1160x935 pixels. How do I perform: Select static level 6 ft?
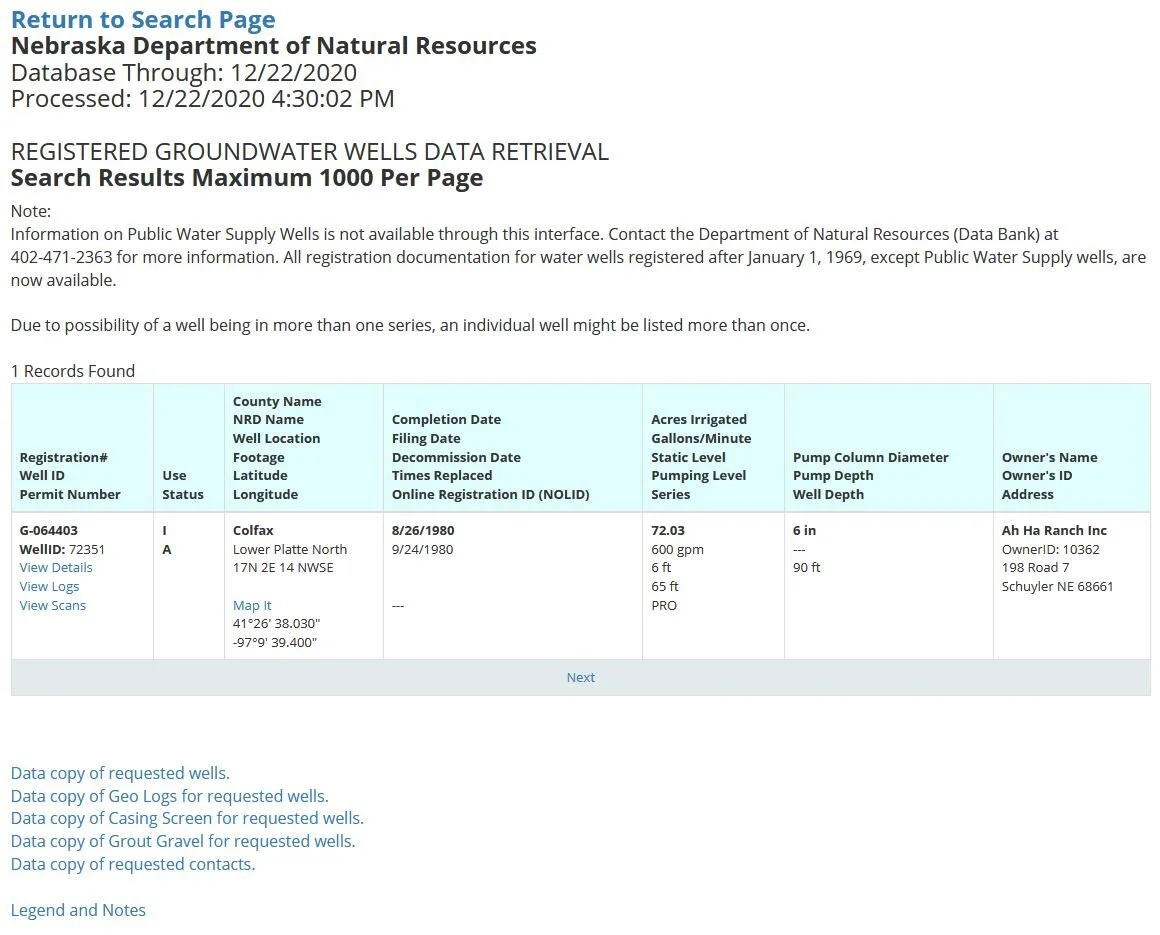click(x=661, y=567)
